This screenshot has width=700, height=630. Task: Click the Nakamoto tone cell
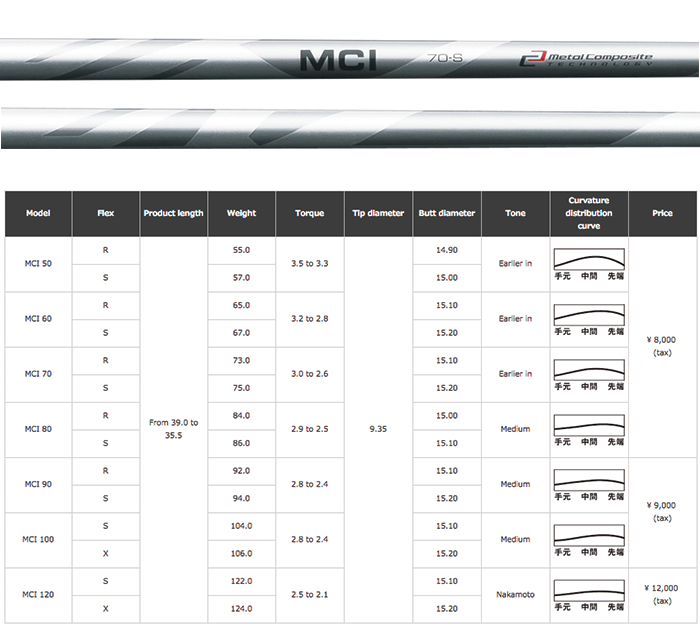[515, 594]
